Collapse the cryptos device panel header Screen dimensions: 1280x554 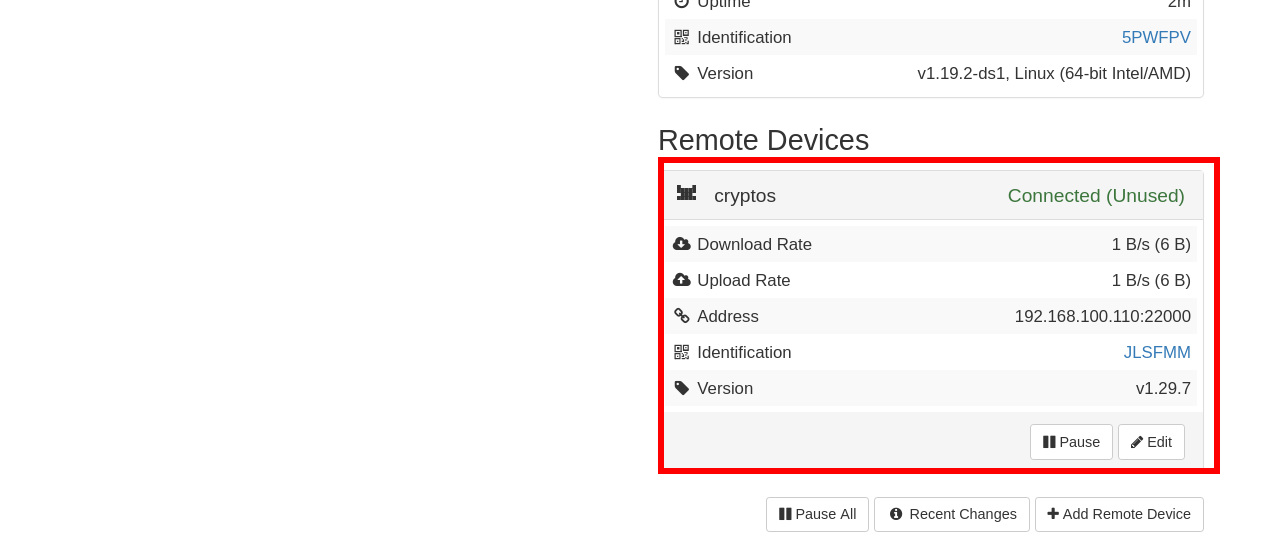coord(931,195)
